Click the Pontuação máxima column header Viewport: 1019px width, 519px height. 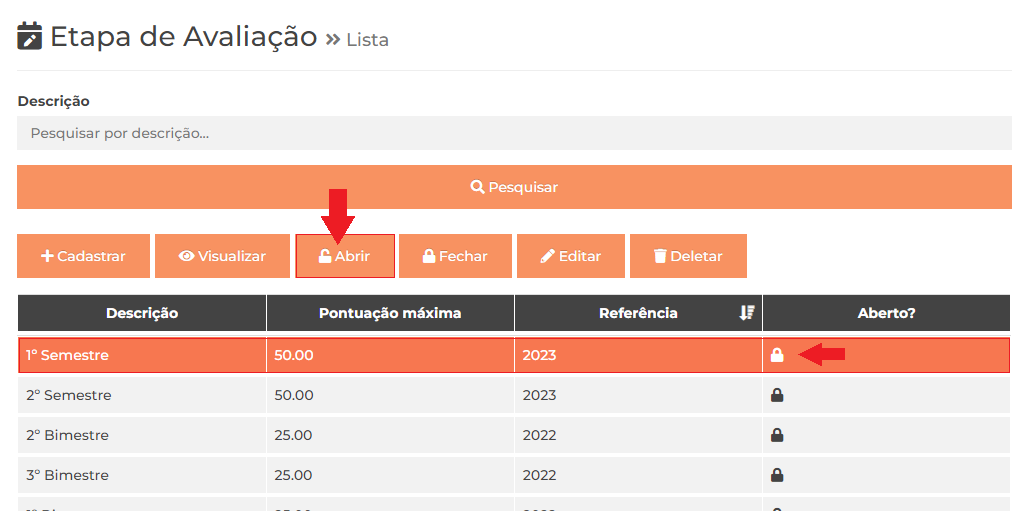click(x=391, y=313)
